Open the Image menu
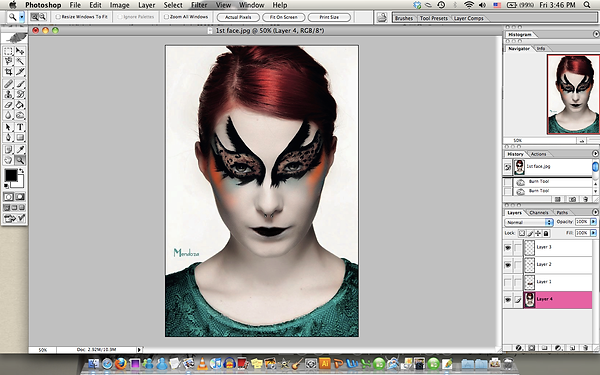Screen dimensions: 600x375 click(x=119, y=5)
